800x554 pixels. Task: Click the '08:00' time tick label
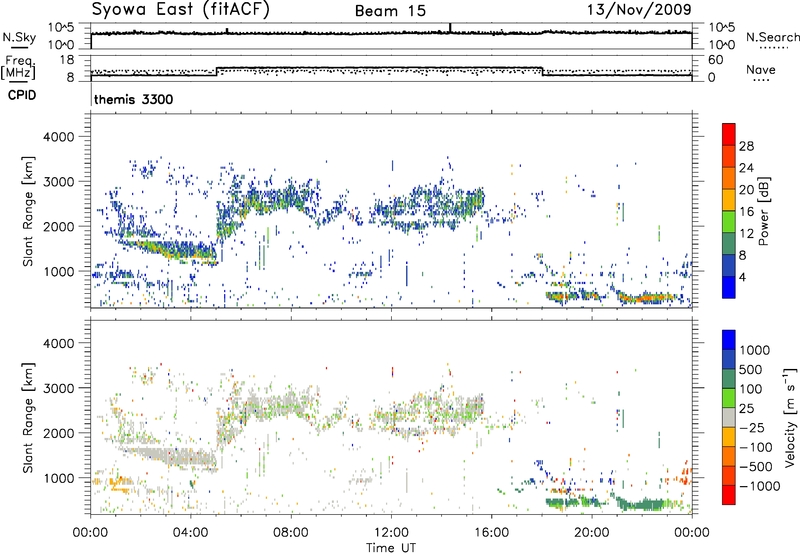pyautogui.click(x=291, y=533)
